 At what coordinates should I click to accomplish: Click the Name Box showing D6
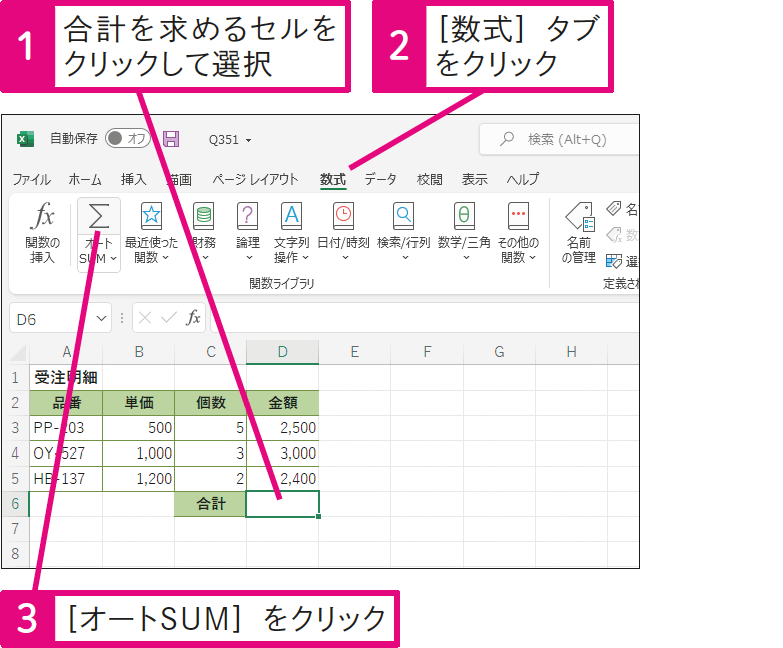pos(60,318)
